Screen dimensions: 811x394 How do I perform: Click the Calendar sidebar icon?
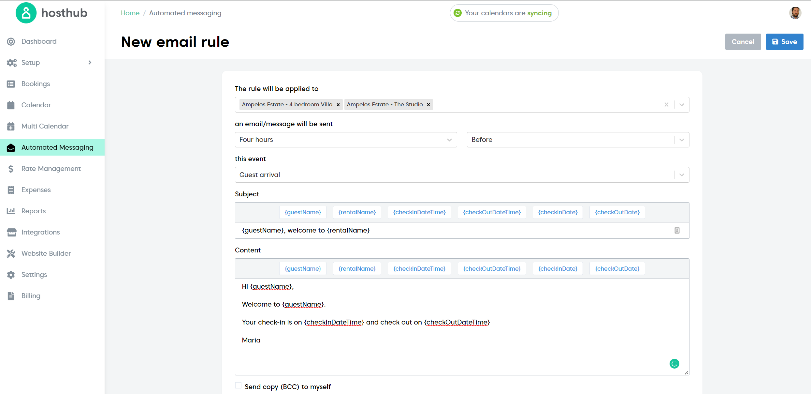(x=11, y=105)
